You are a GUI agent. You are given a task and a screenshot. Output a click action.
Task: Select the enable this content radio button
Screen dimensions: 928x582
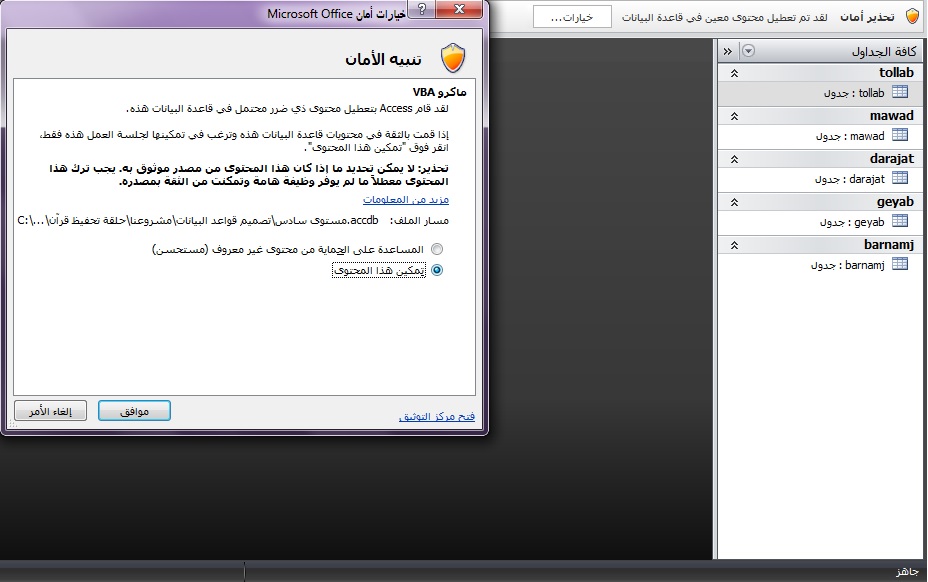click(x=437, y=270)
